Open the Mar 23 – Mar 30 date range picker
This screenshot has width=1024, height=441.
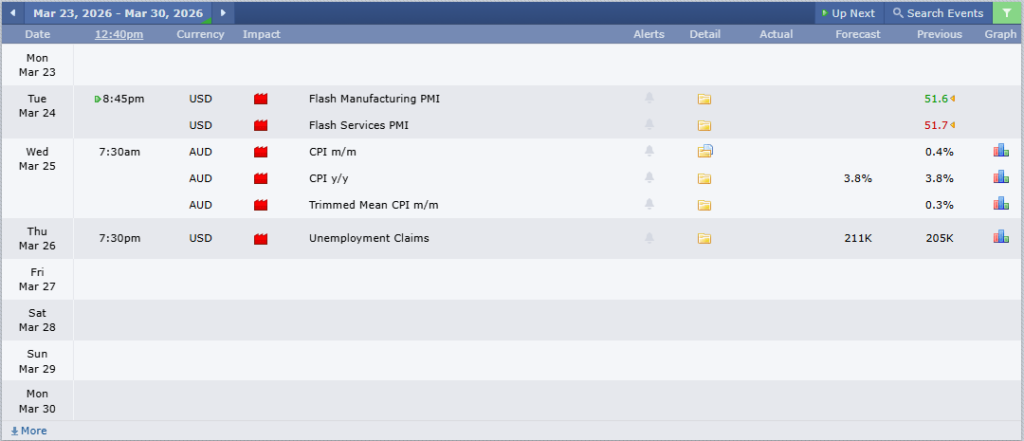pyautogui.click(x=117, y=13)
